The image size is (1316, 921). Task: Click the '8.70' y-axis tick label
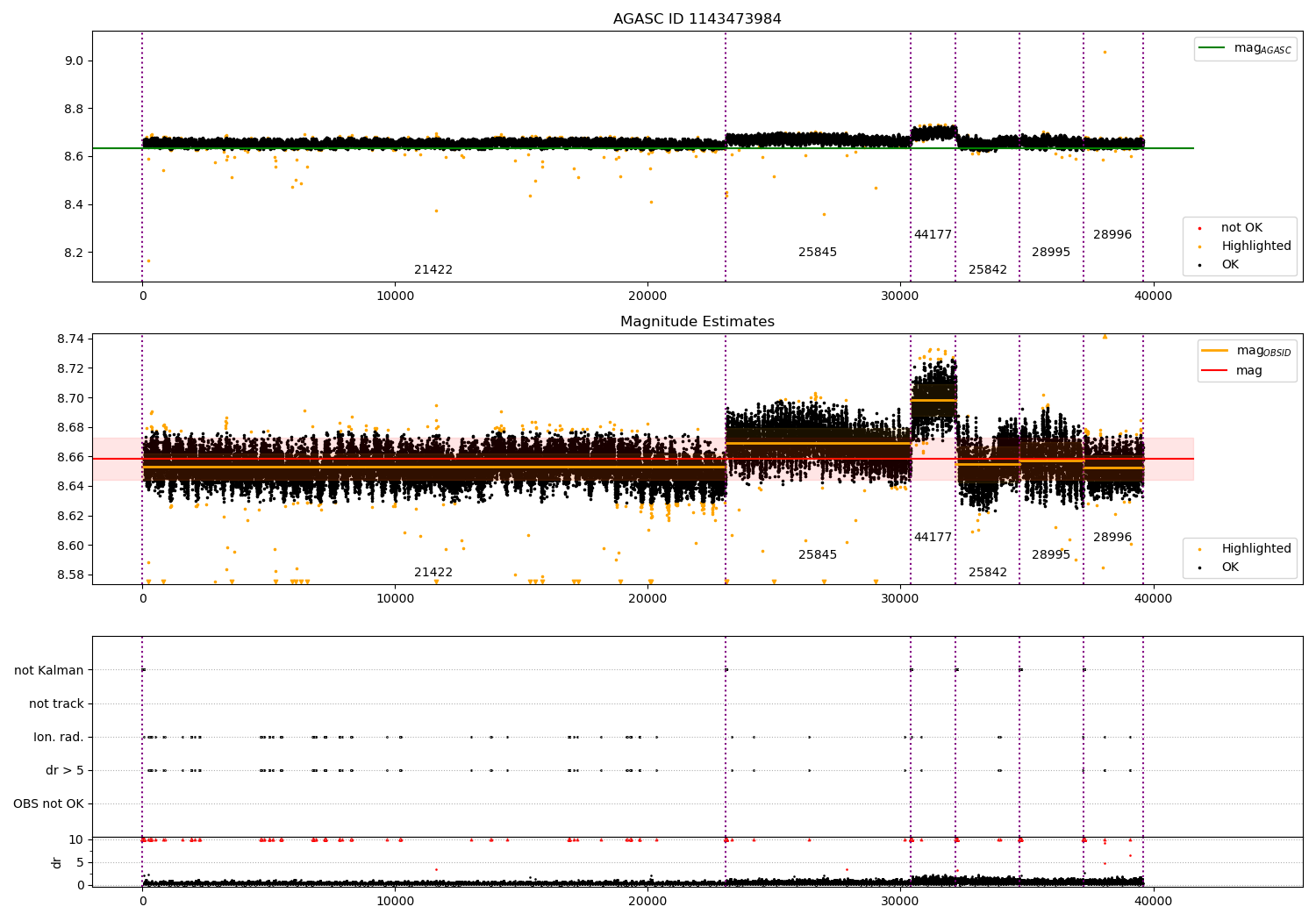[70, 398]
